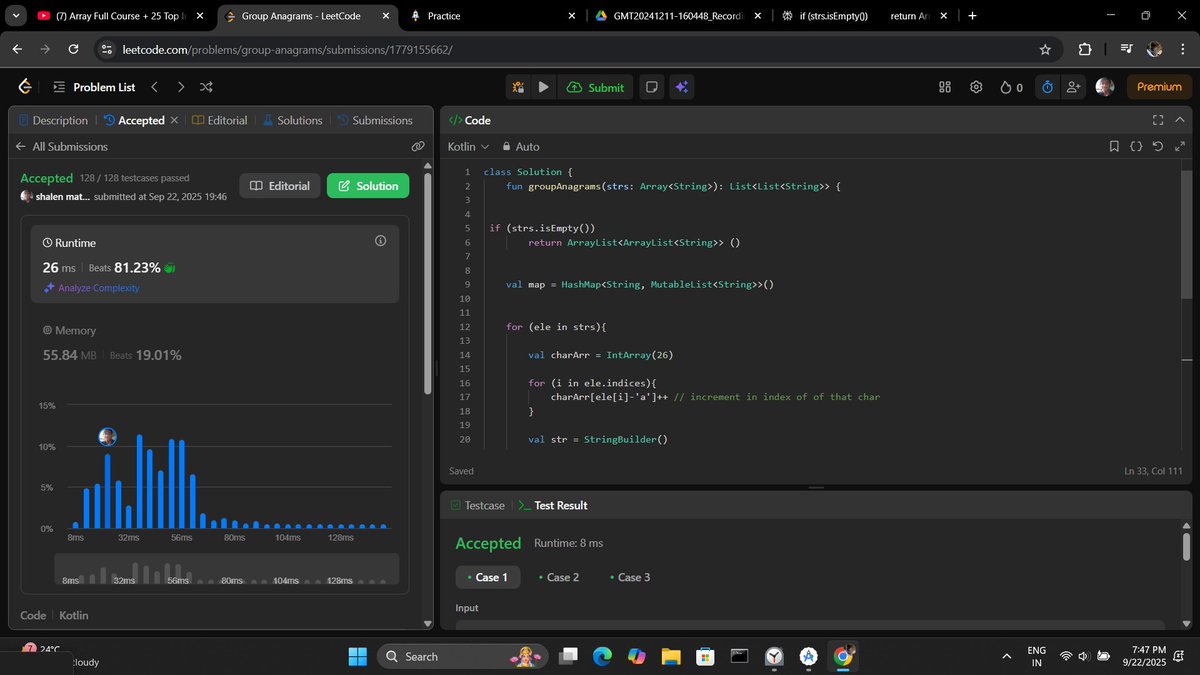Bookmark the code with the bookmark icon

1114,146
